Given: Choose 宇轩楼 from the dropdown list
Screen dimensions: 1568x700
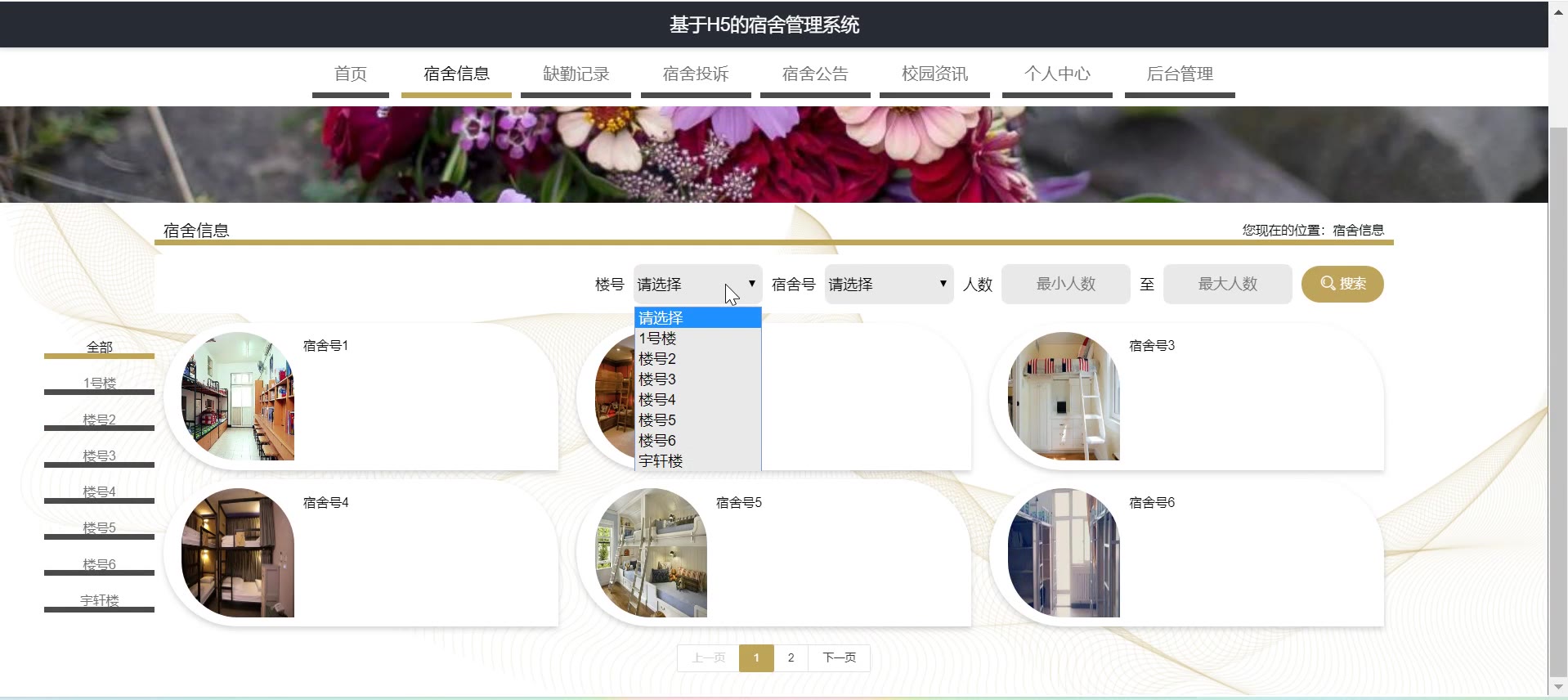Looking at the screenshot, I should 697,460.
